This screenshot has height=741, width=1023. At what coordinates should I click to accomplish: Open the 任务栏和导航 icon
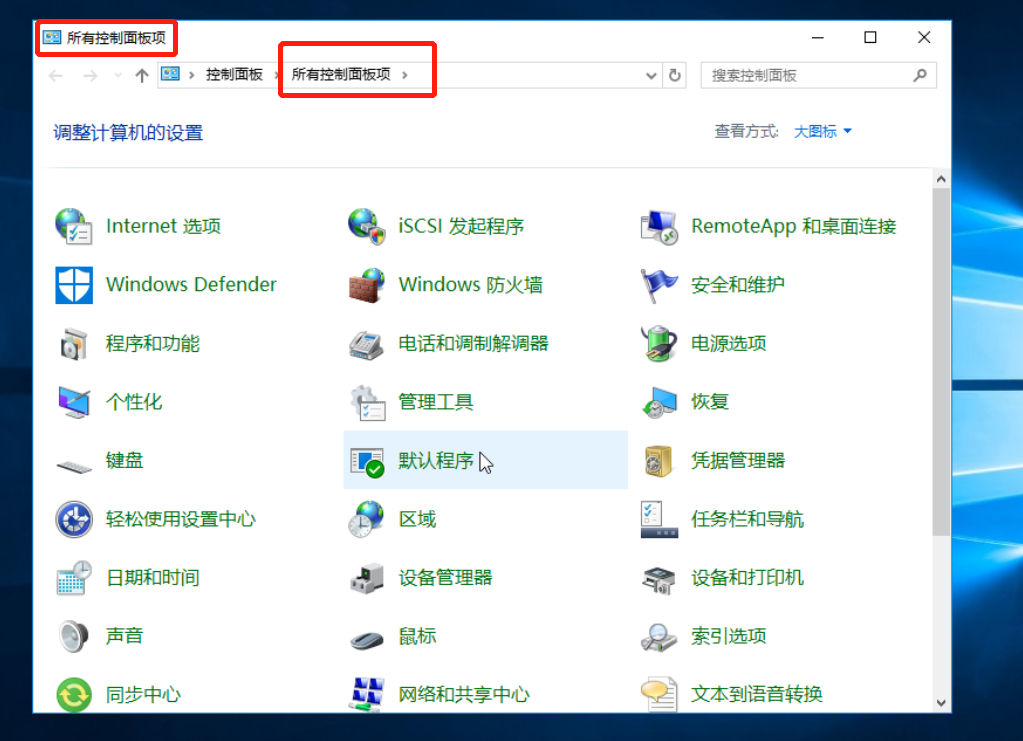659,519
